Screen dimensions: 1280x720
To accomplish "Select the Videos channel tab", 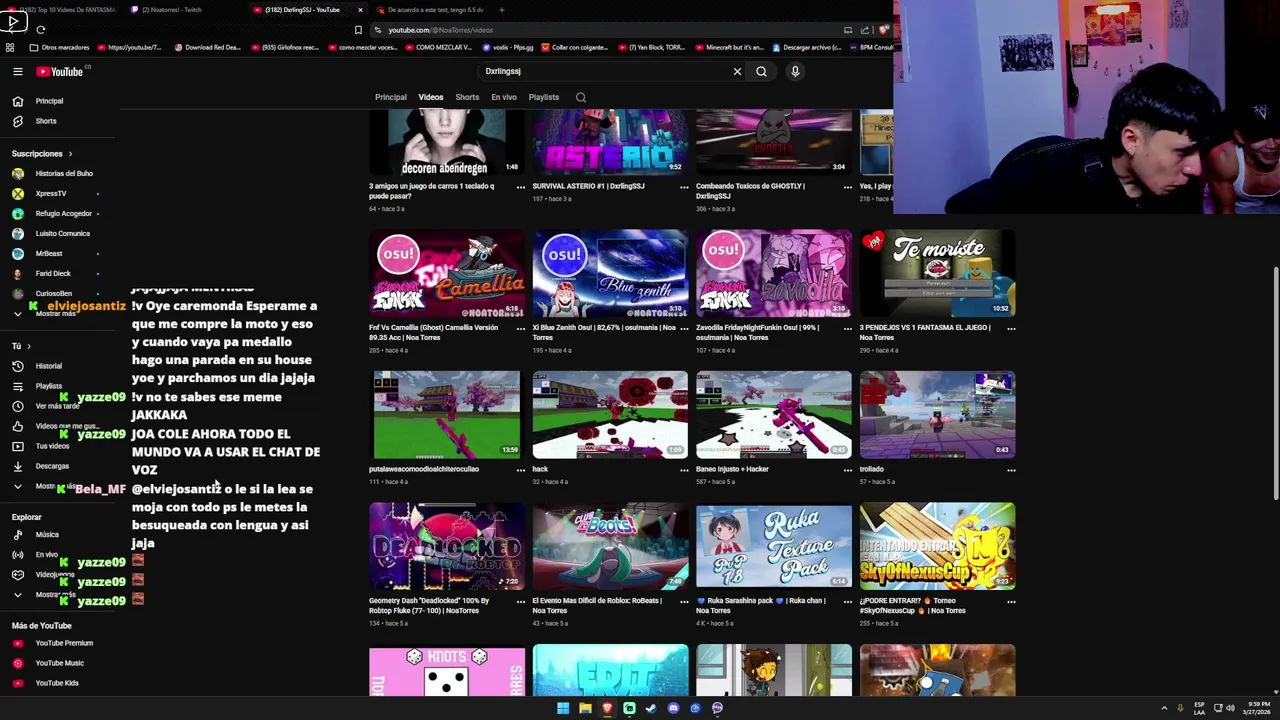I will [431, 97].
